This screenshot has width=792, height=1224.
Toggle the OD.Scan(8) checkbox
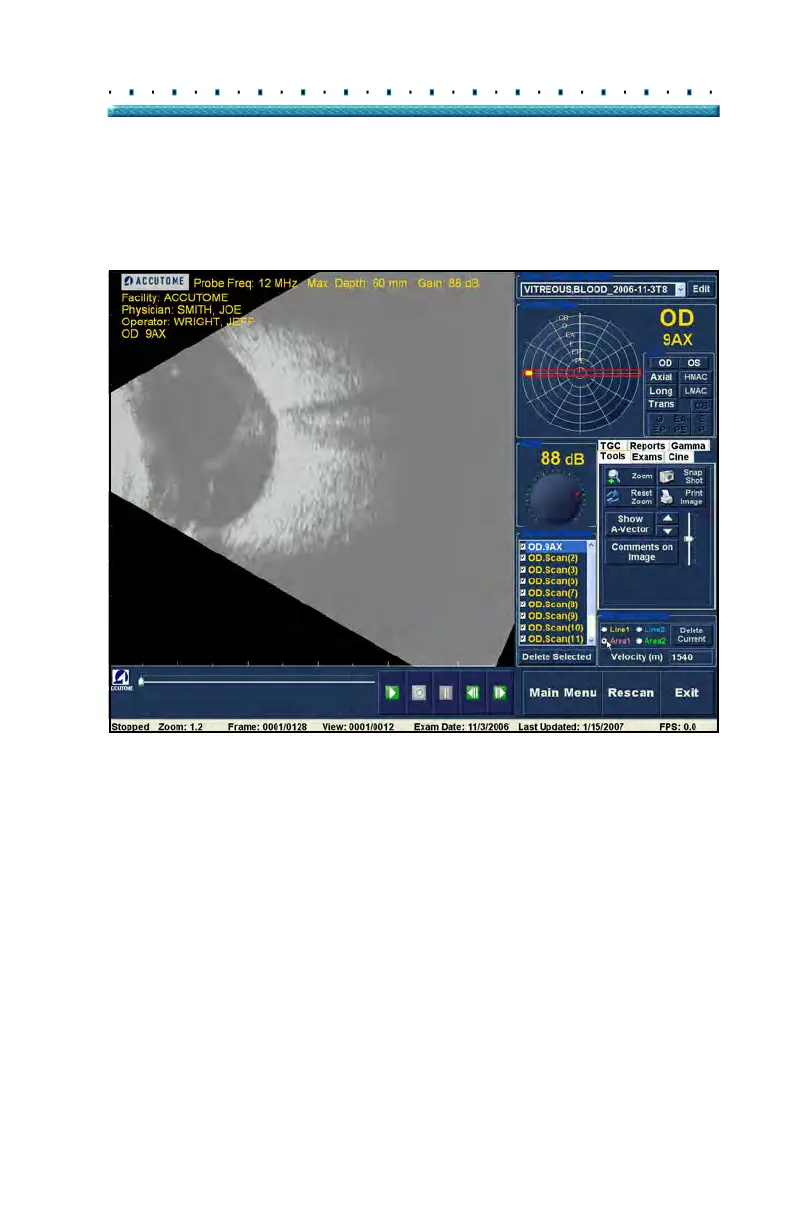pyautogui.click(x=523, y=604)
